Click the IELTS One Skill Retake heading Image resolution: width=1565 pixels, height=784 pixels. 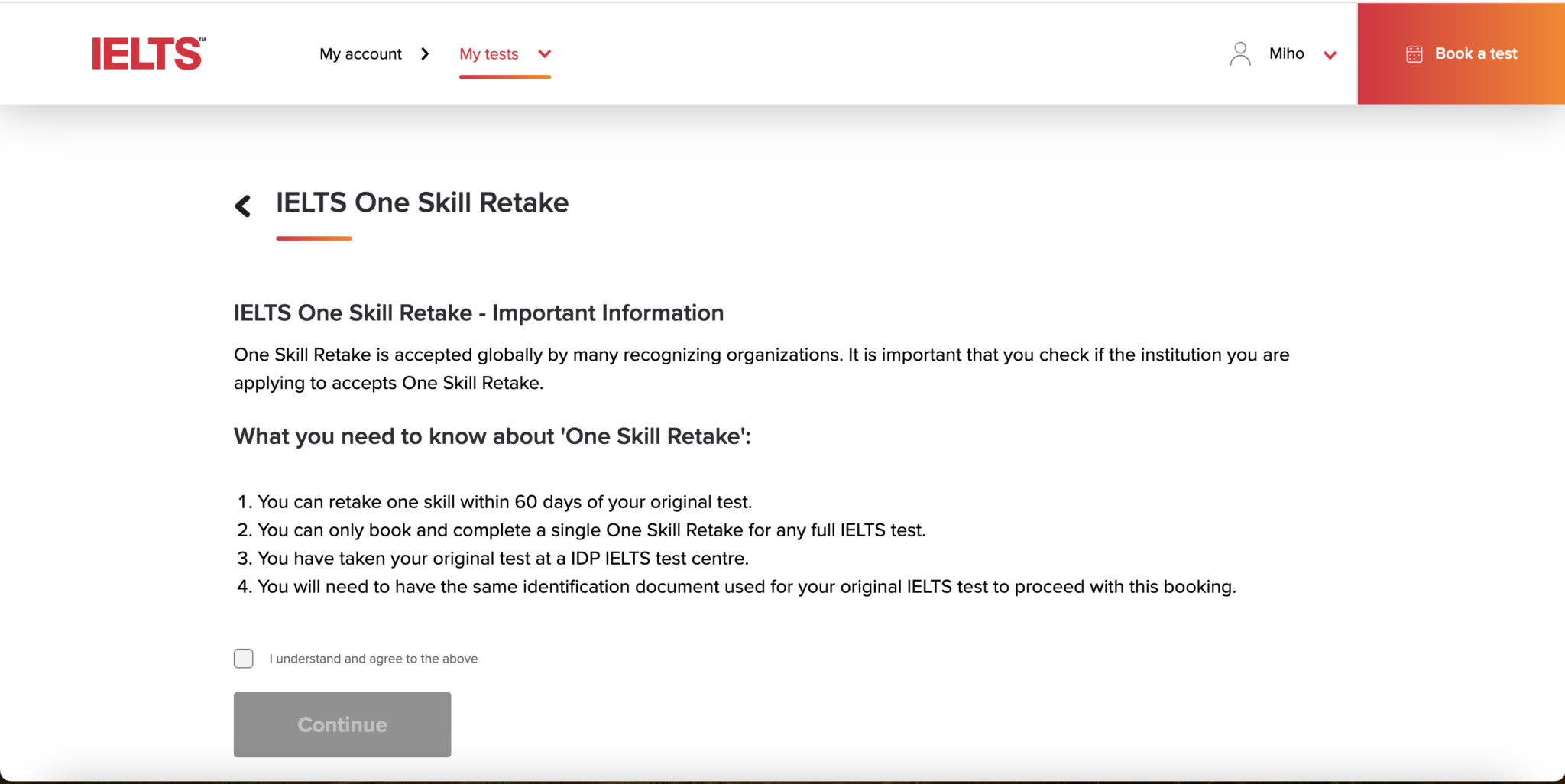[x=422, y=202]
